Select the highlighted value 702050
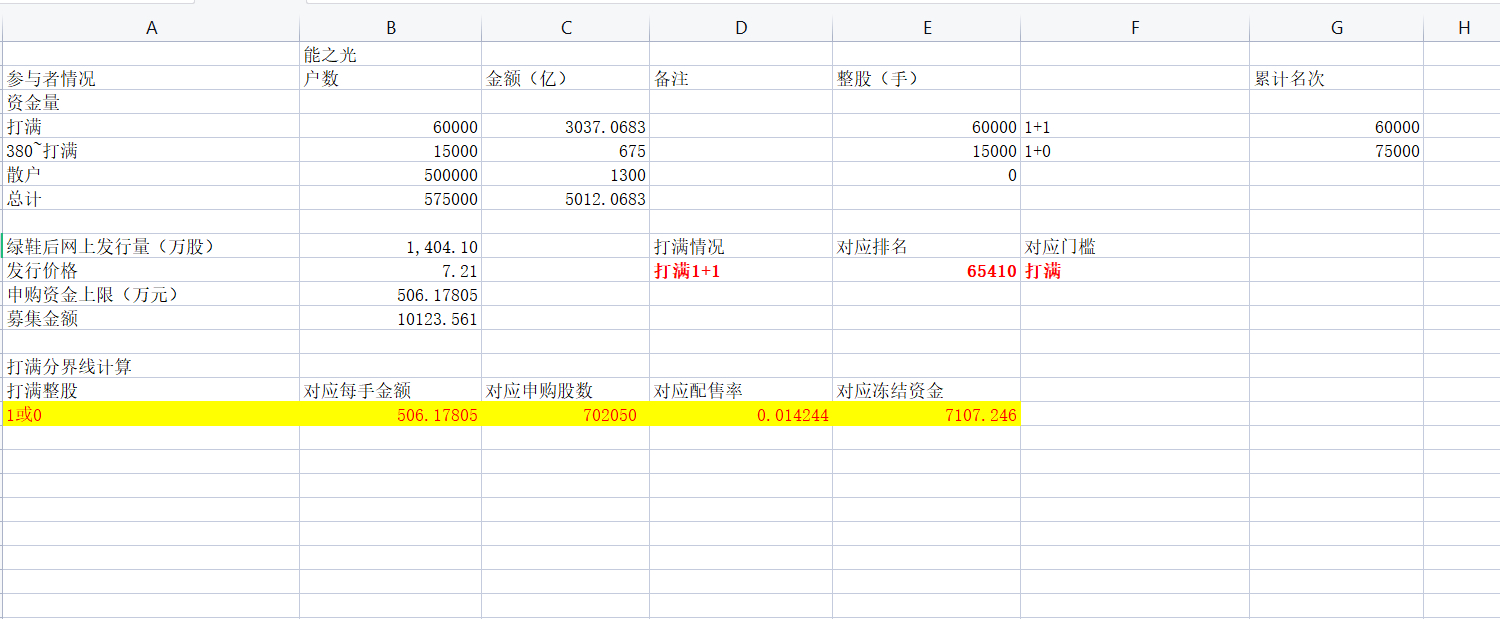Viewport: 1500px width, 619px height. tap(566, 415)
